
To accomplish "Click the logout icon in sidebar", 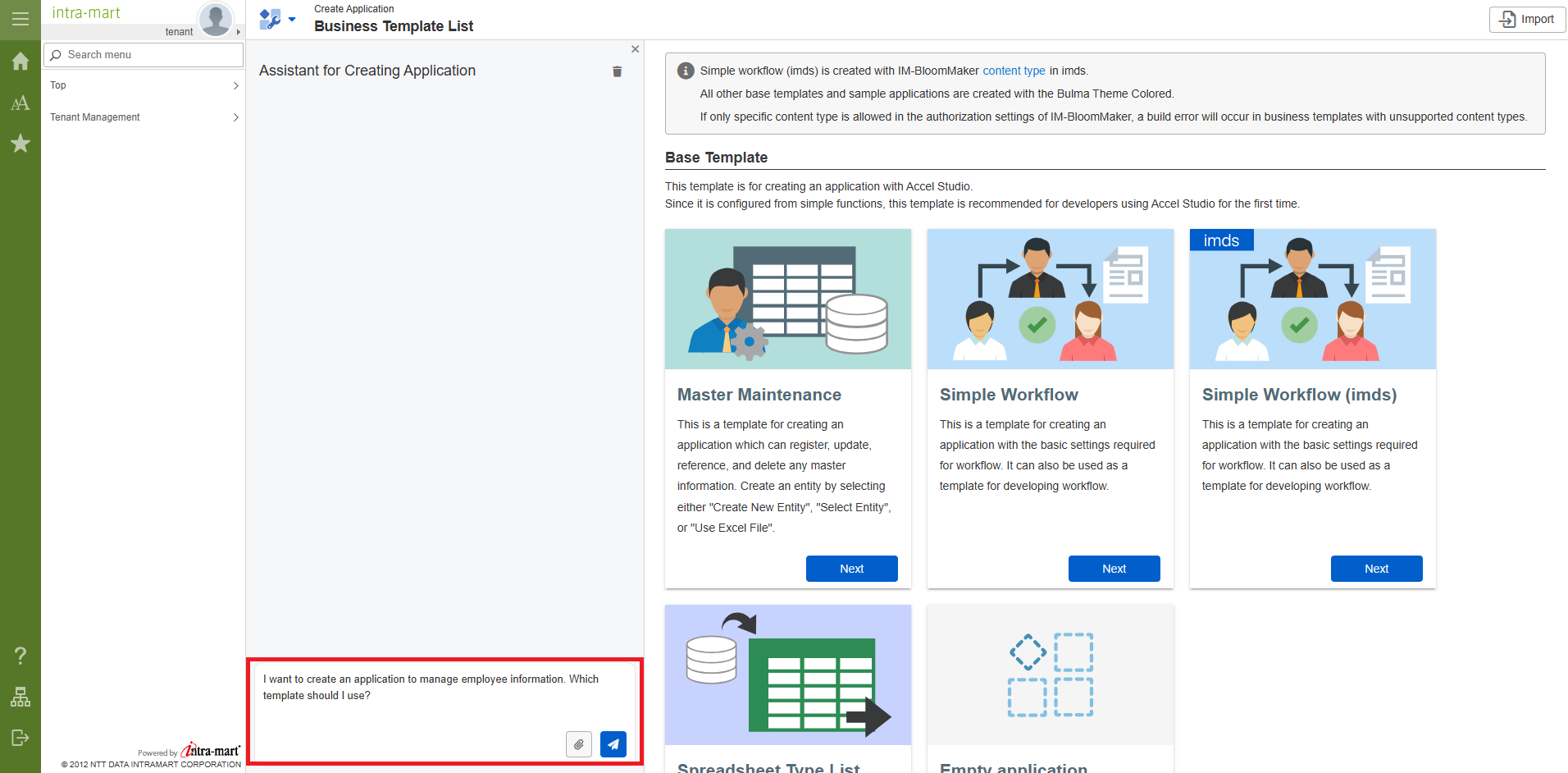I will click(x=20, y=737).
